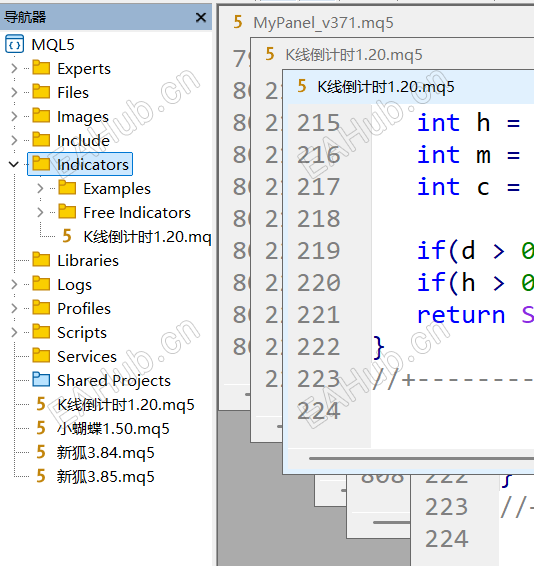Click the Shared Projects folder icon
Viewport: 534px width, 566px height.
(x=41, y=379)
